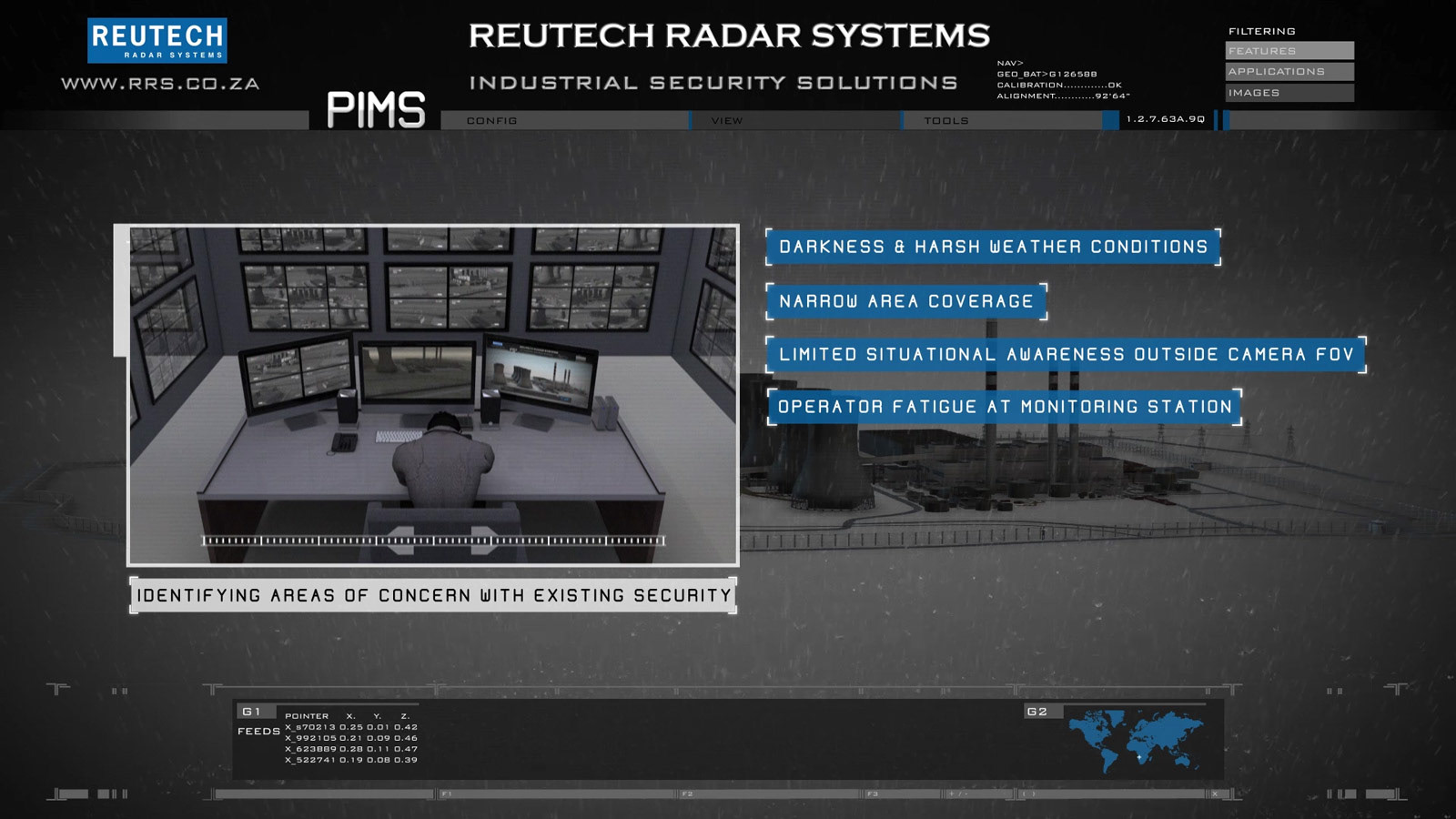
Task: Click the FEEDS label
Action: tap(259, 732)
